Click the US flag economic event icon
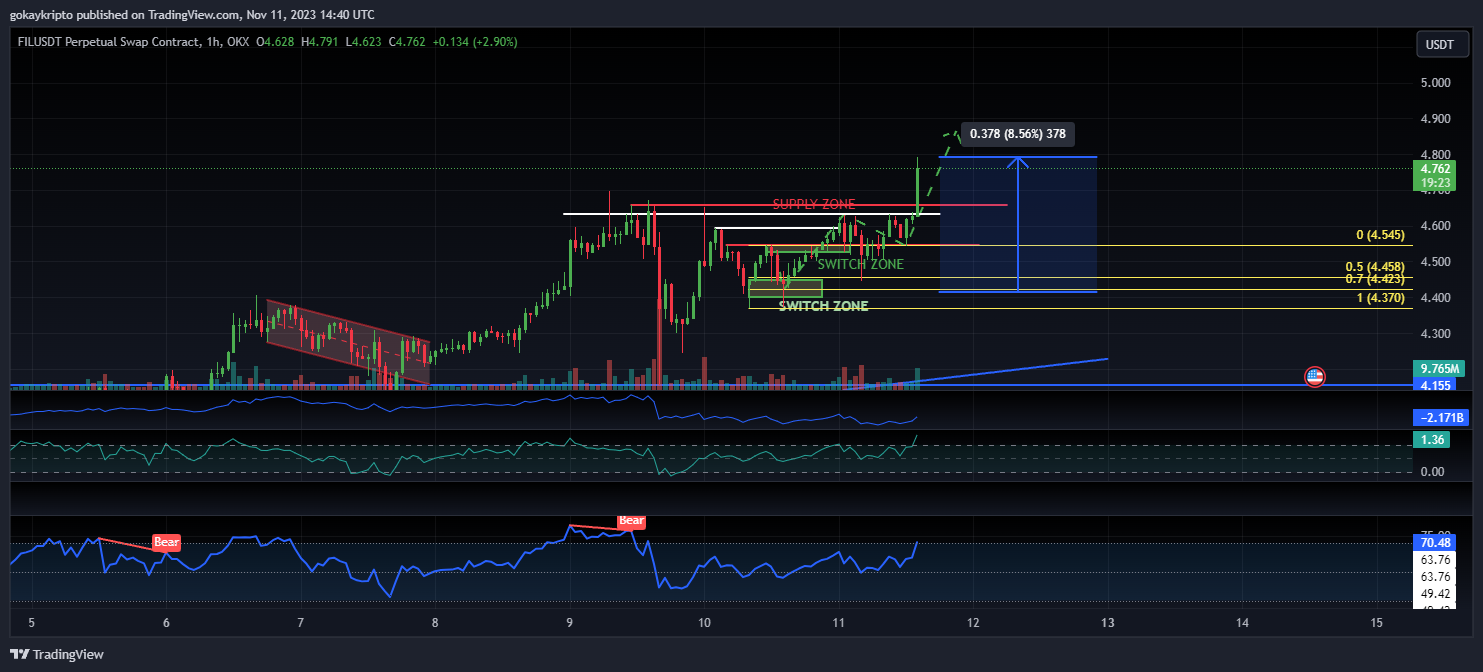 [x=1314, y=377]
